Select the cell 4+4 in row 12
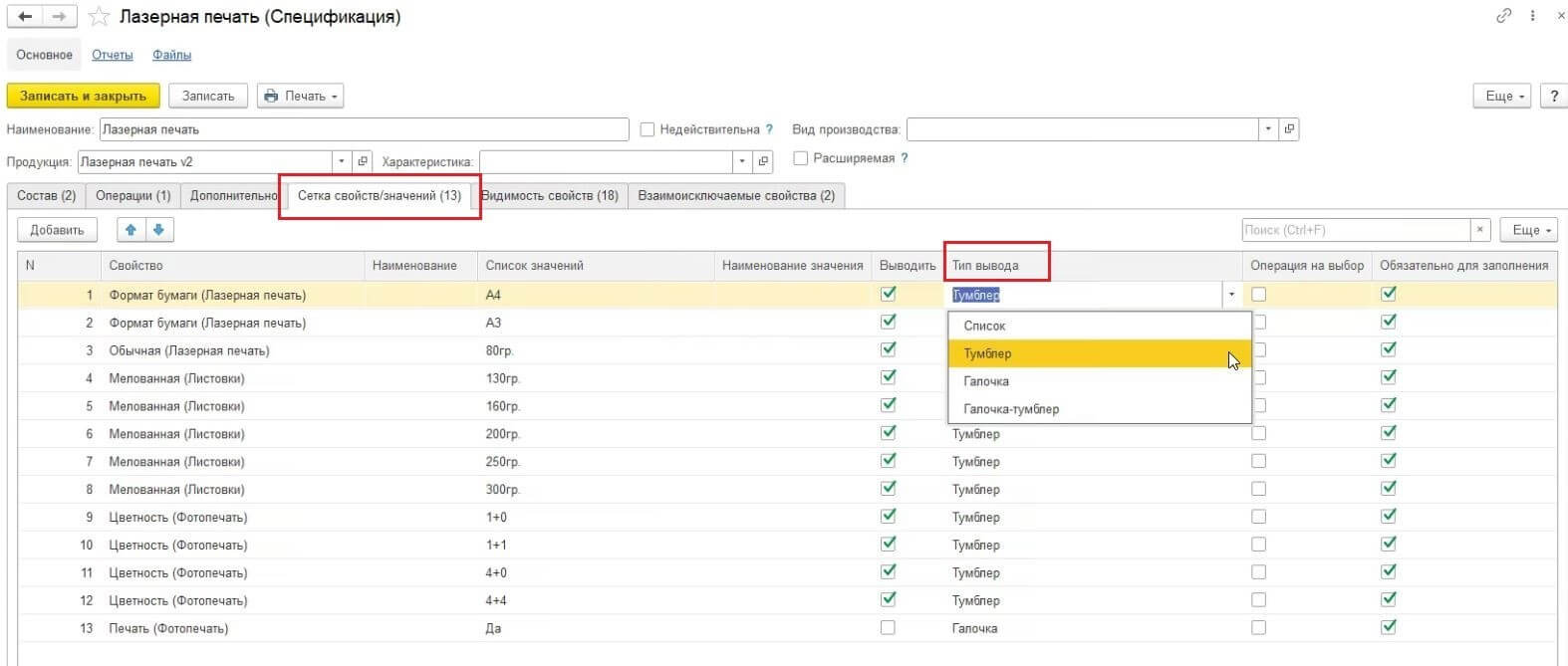Image resolution: width=1568 pixels, height=666 pixels. (x=597, y=600)
